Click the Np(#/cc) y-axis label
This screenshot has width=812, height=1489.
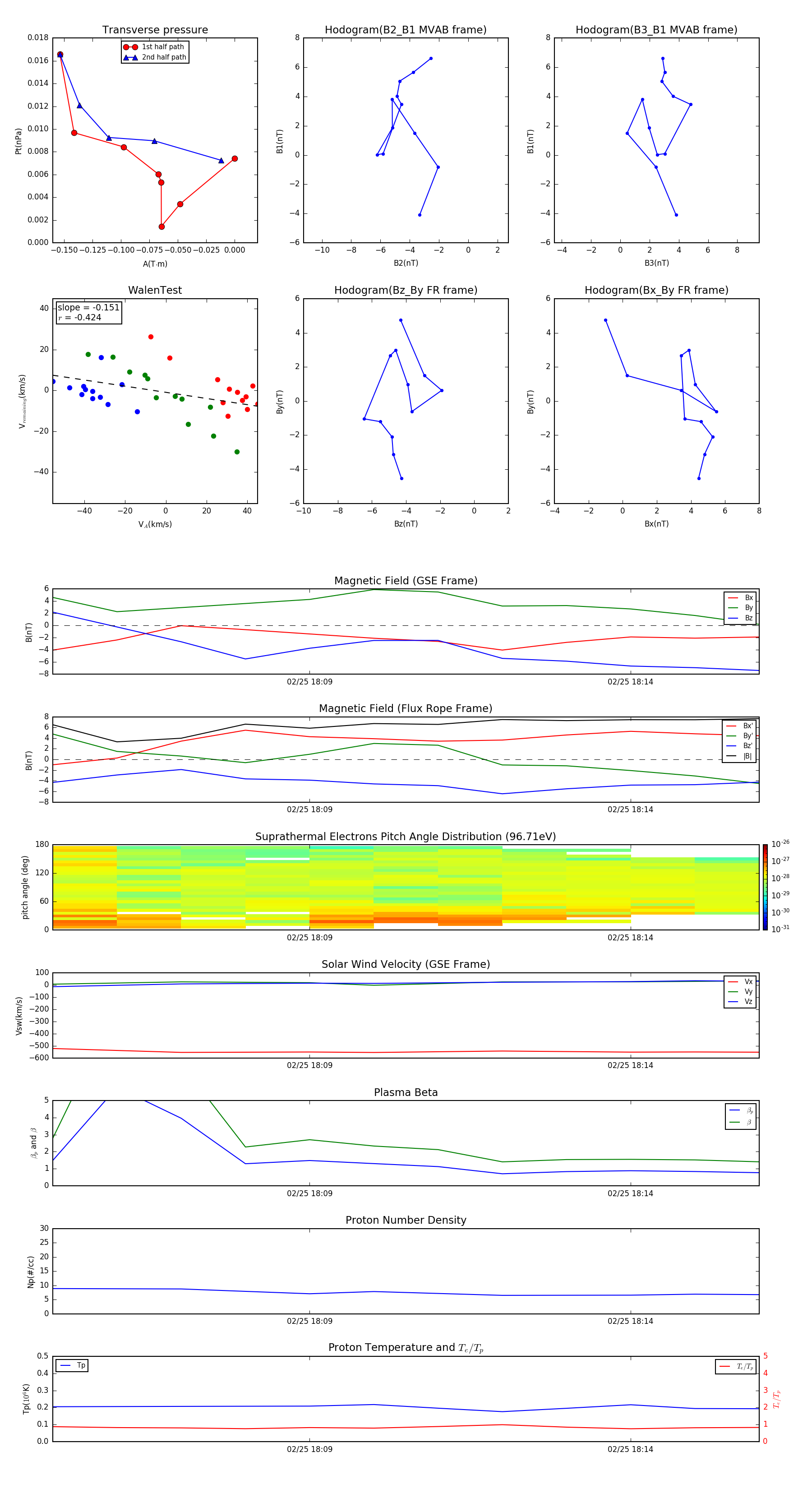pos(31,1272)
